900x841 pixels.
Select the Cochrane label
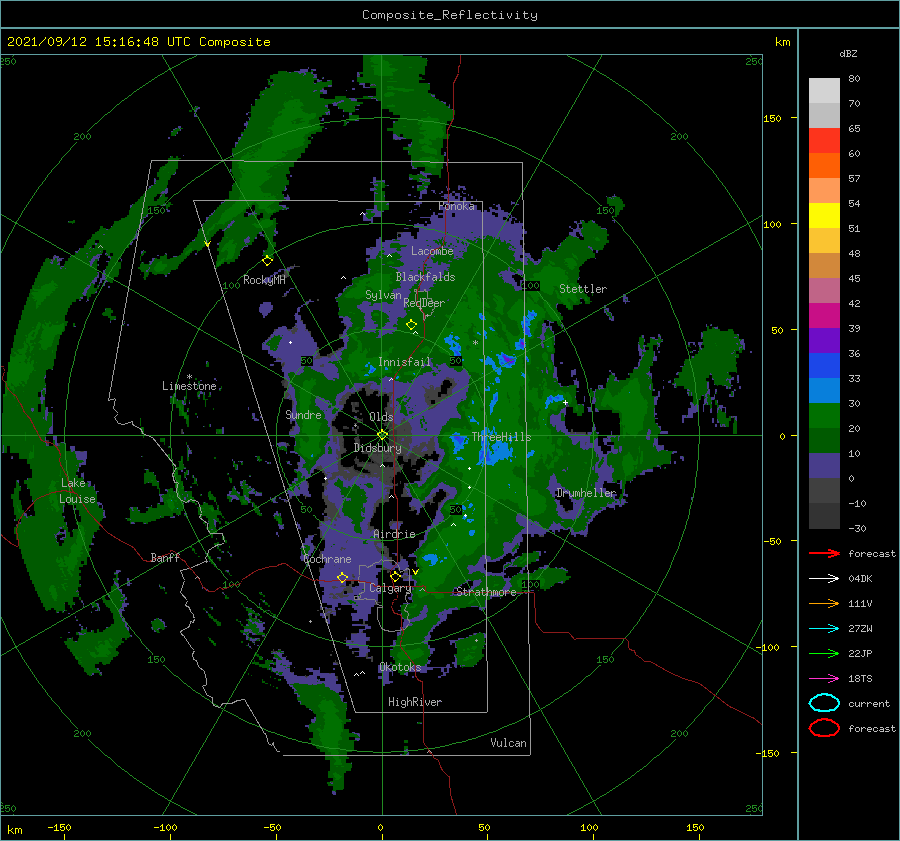(x=327, y=559)
